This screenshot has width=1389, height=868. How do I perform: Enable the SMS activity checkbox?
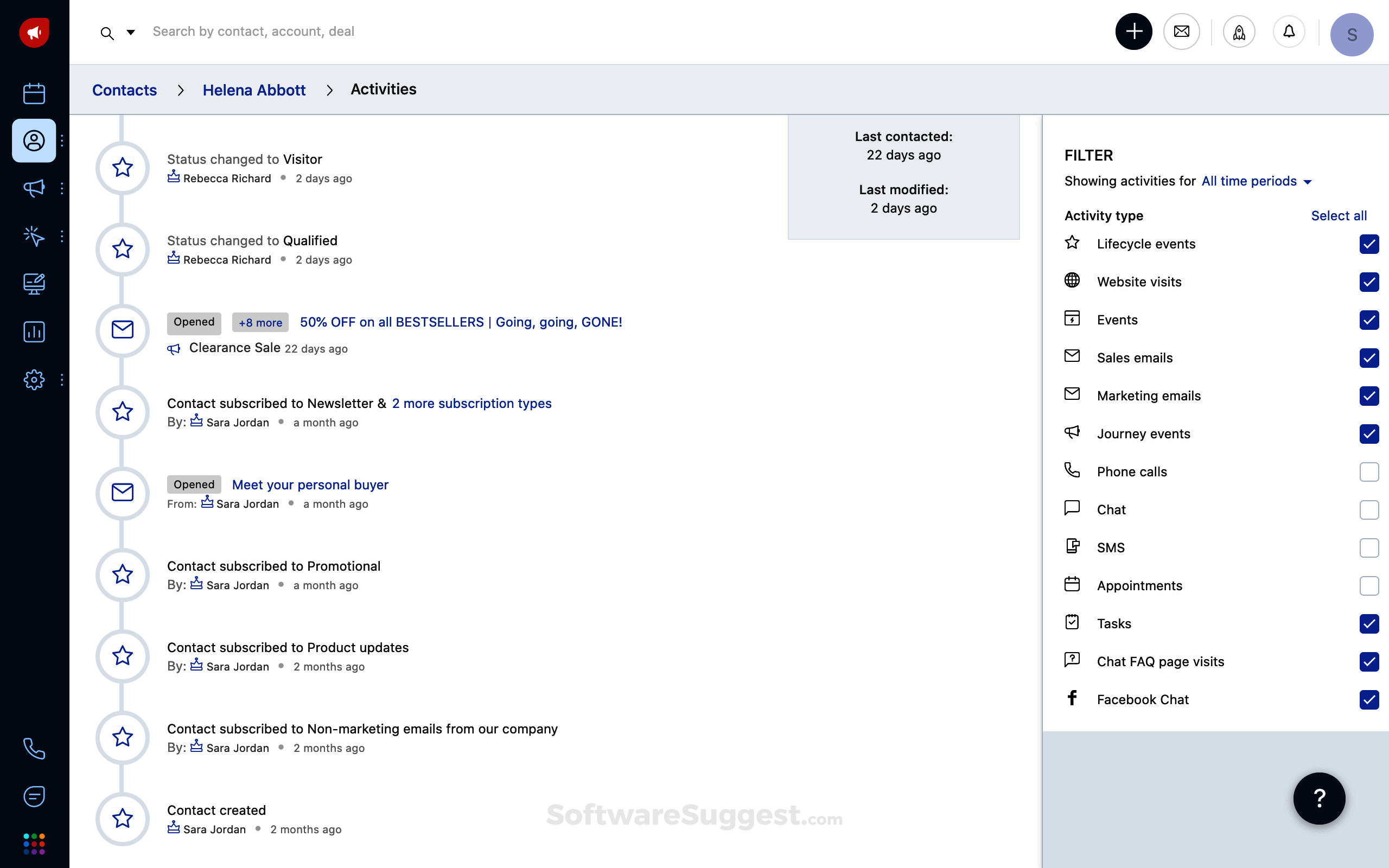pos(1368,548)
